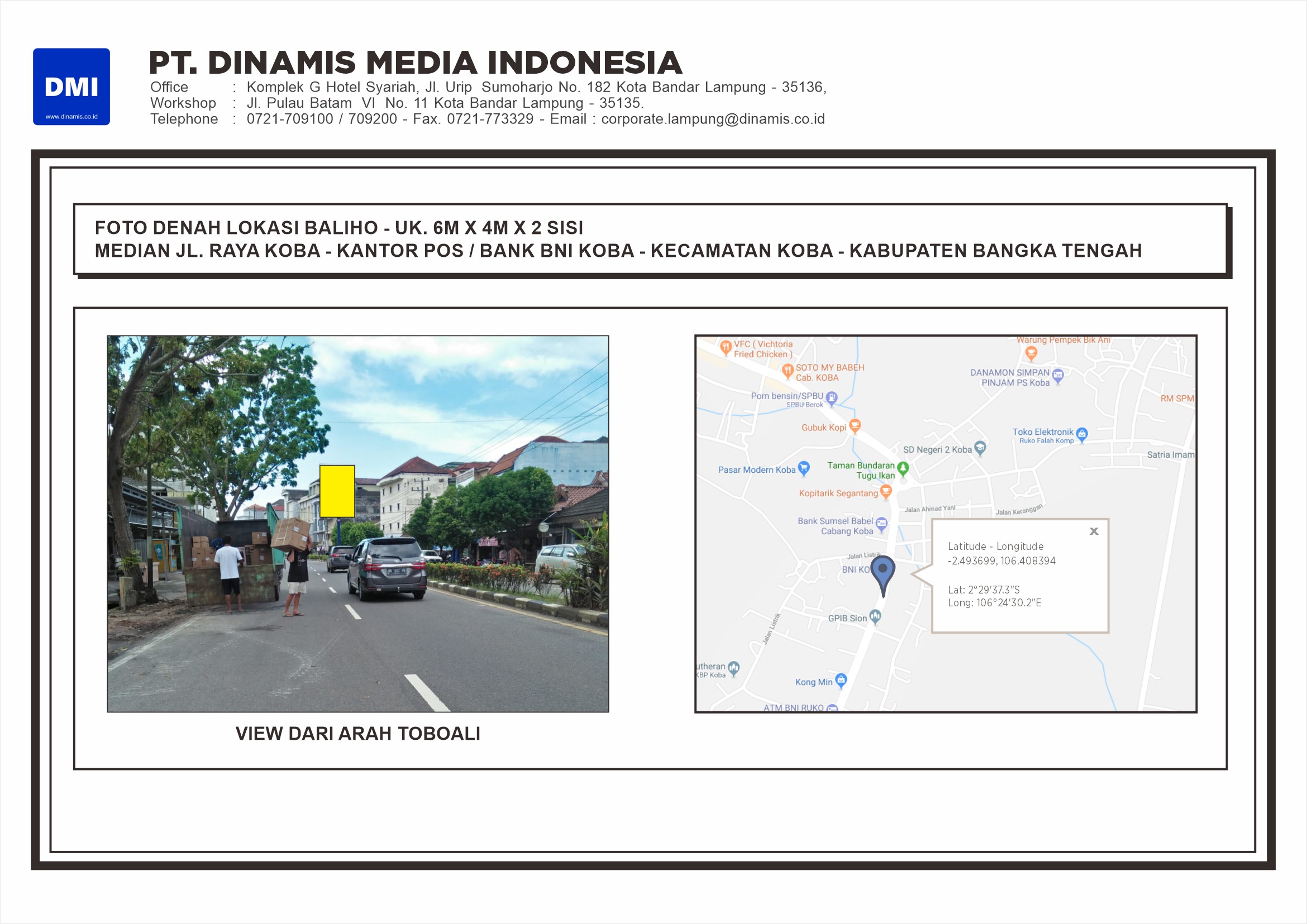Click the Jalan Ahmad Yani street label
Screen dimensions: 1307x924
(930, 509)
